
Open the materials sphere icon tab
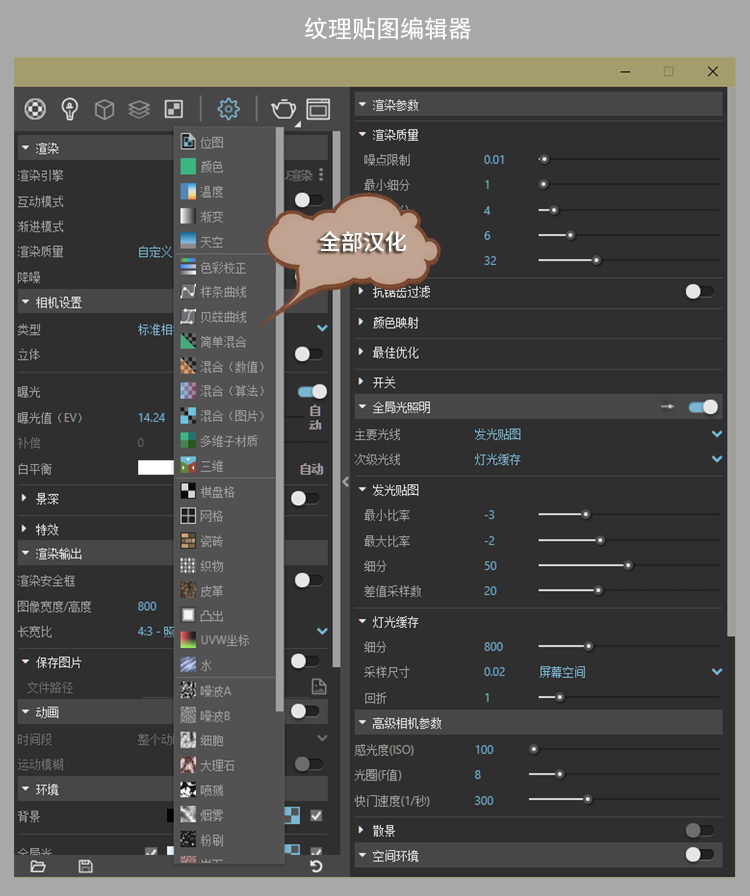click(x=35, y=109)
